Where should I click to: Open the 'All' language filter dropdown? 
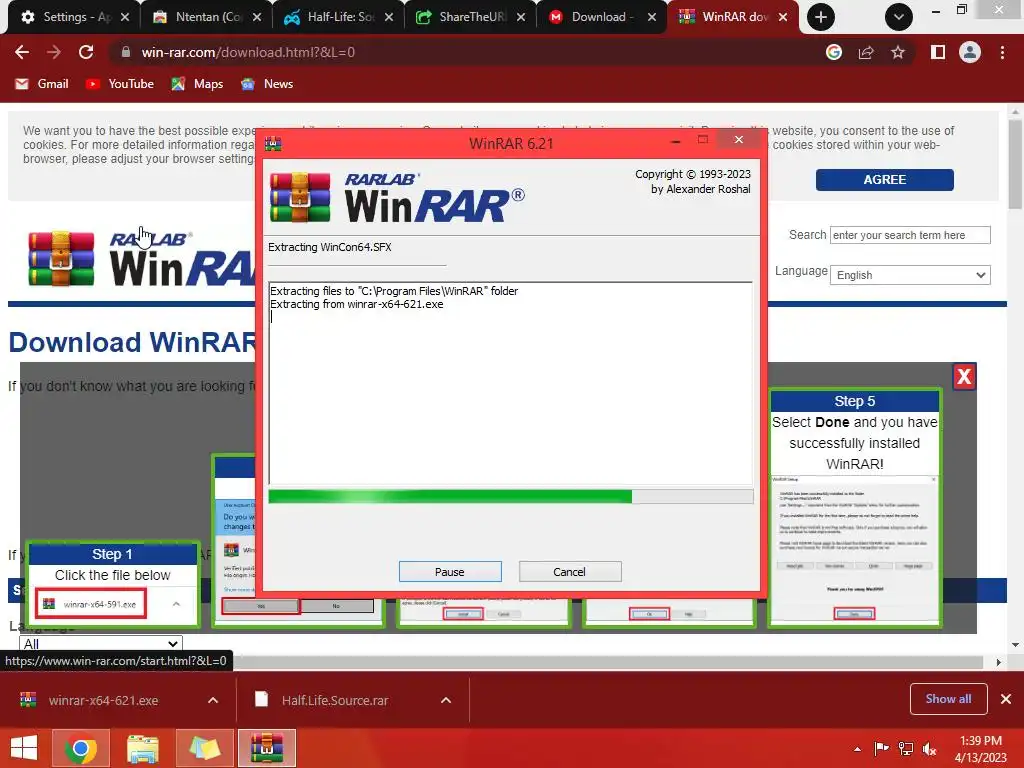(x=101, y=644)
